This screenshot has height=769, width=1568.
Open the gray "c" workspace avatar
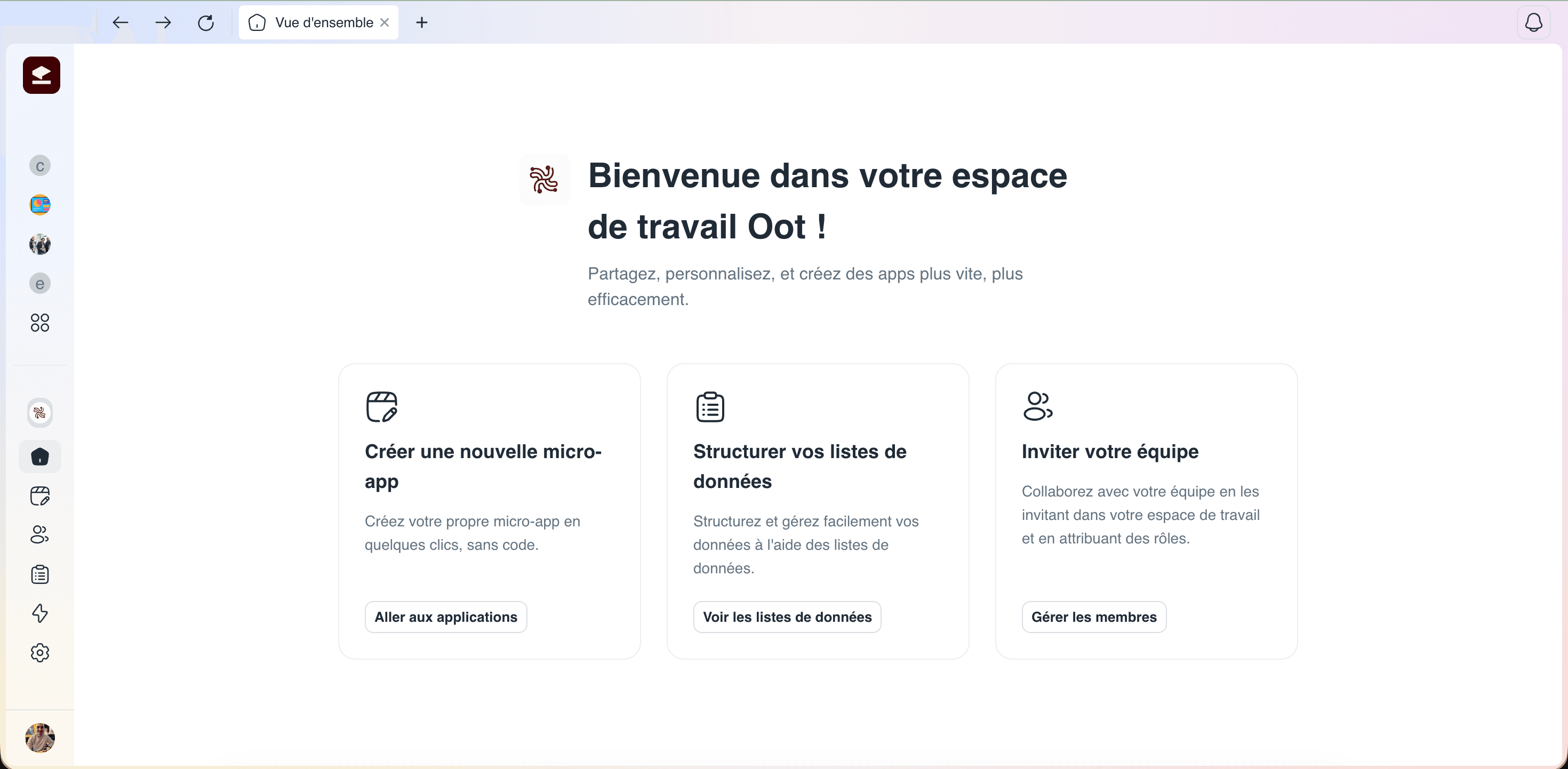tap(40, 166)
